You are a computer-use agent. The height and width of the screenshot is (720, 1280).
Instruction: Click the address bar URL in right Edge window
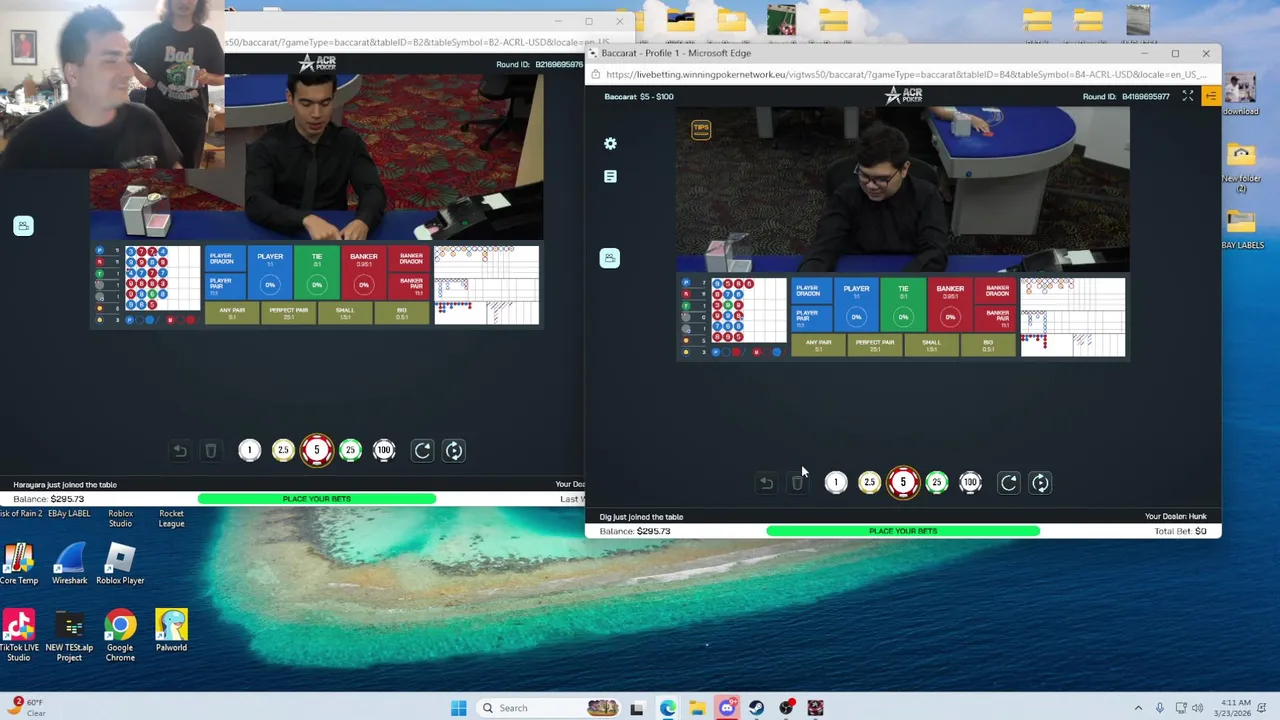[906, 75]
